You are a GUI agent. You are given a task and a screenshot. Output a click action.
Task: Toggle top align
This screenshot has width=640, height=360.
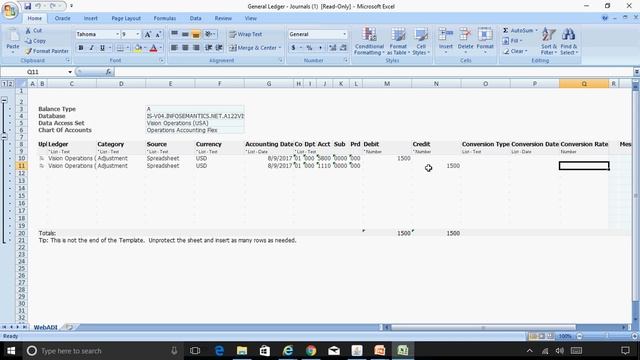[174, 34]
